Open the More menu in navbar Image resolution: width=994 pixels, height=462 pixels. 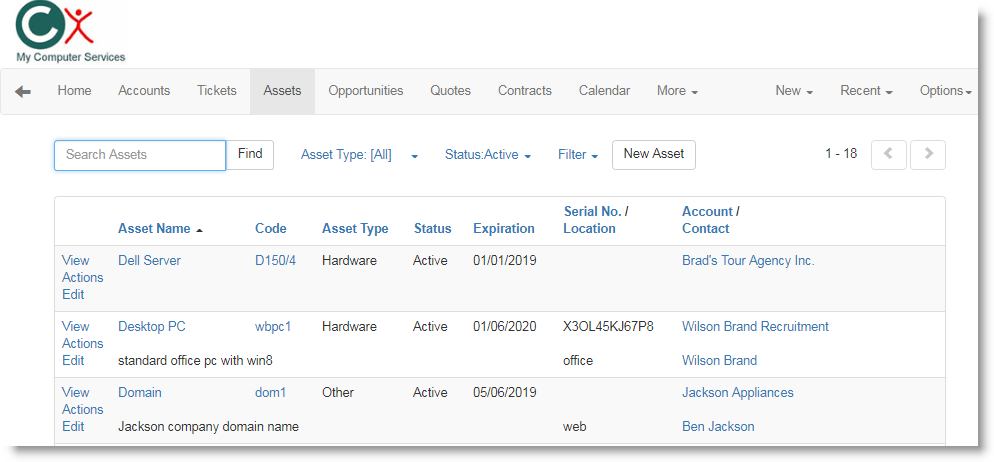[676, 91]
